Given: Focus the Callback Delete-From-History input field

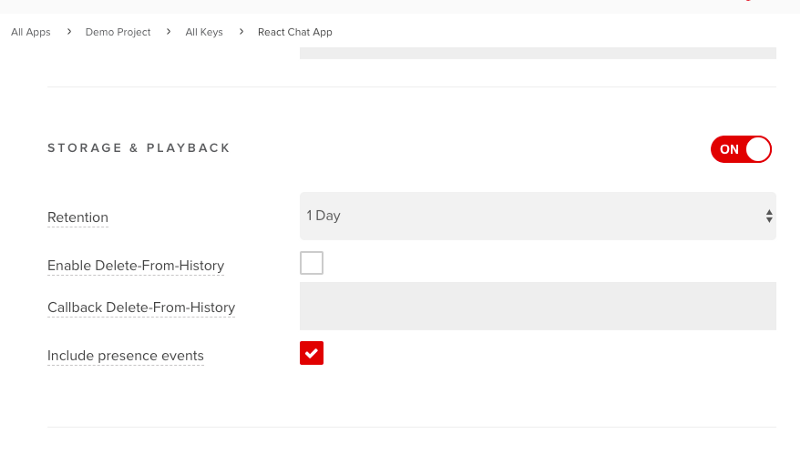Looking at the screenshot, I should (x=537, y=306).
